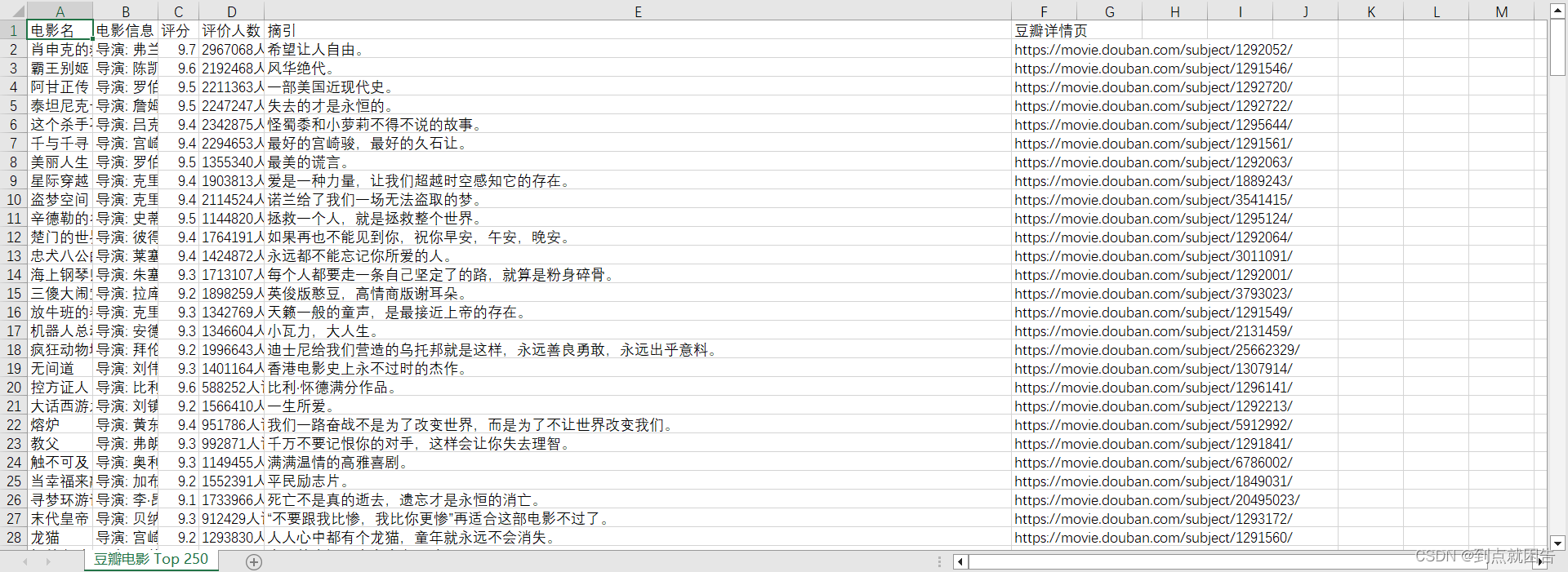Screen dimensions: 1568x572
Task: Open link for subject/1291560/
Action: (1153, 538)
